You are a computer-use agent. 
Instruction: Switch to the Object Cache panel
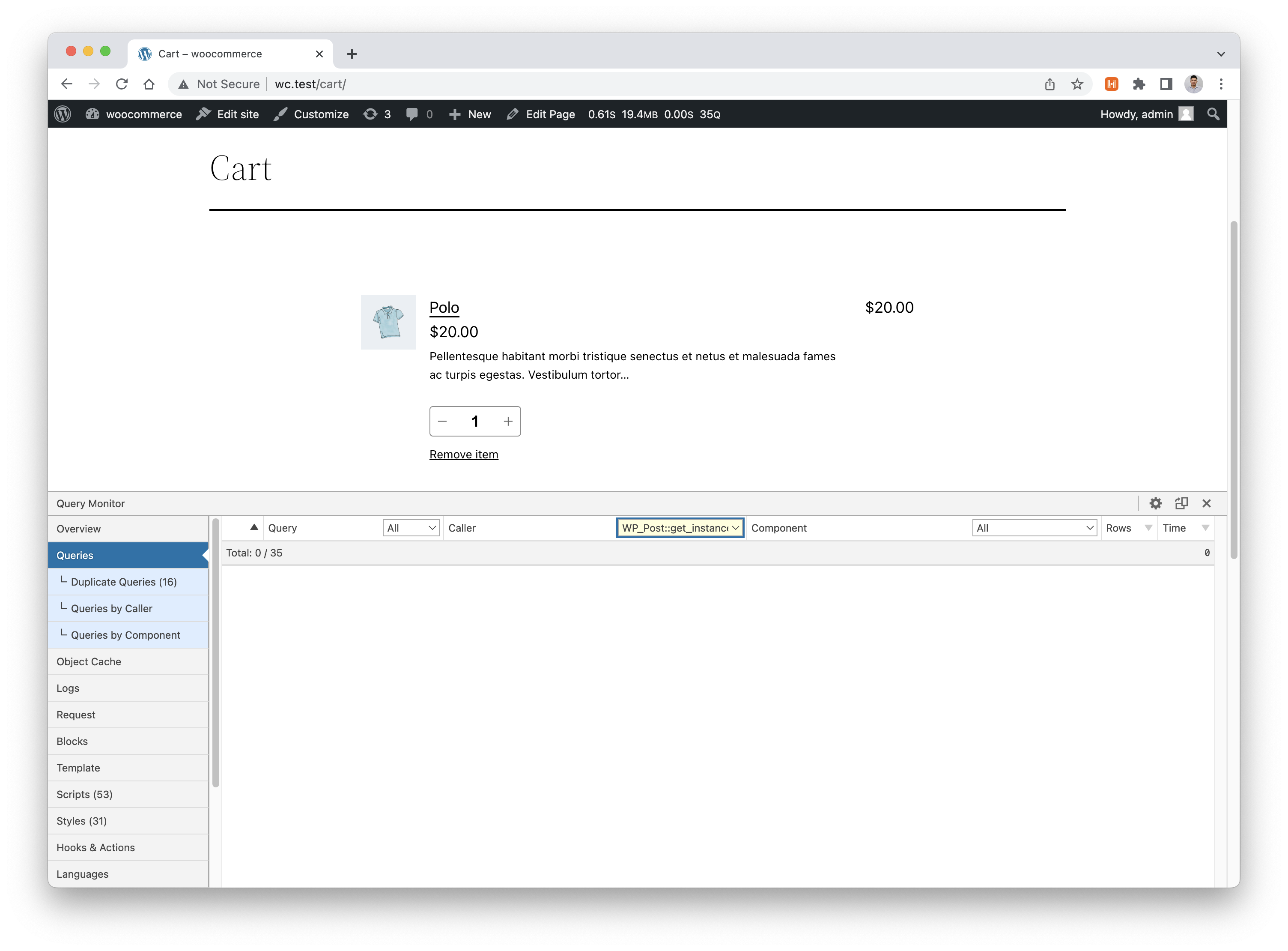point(89,661)
